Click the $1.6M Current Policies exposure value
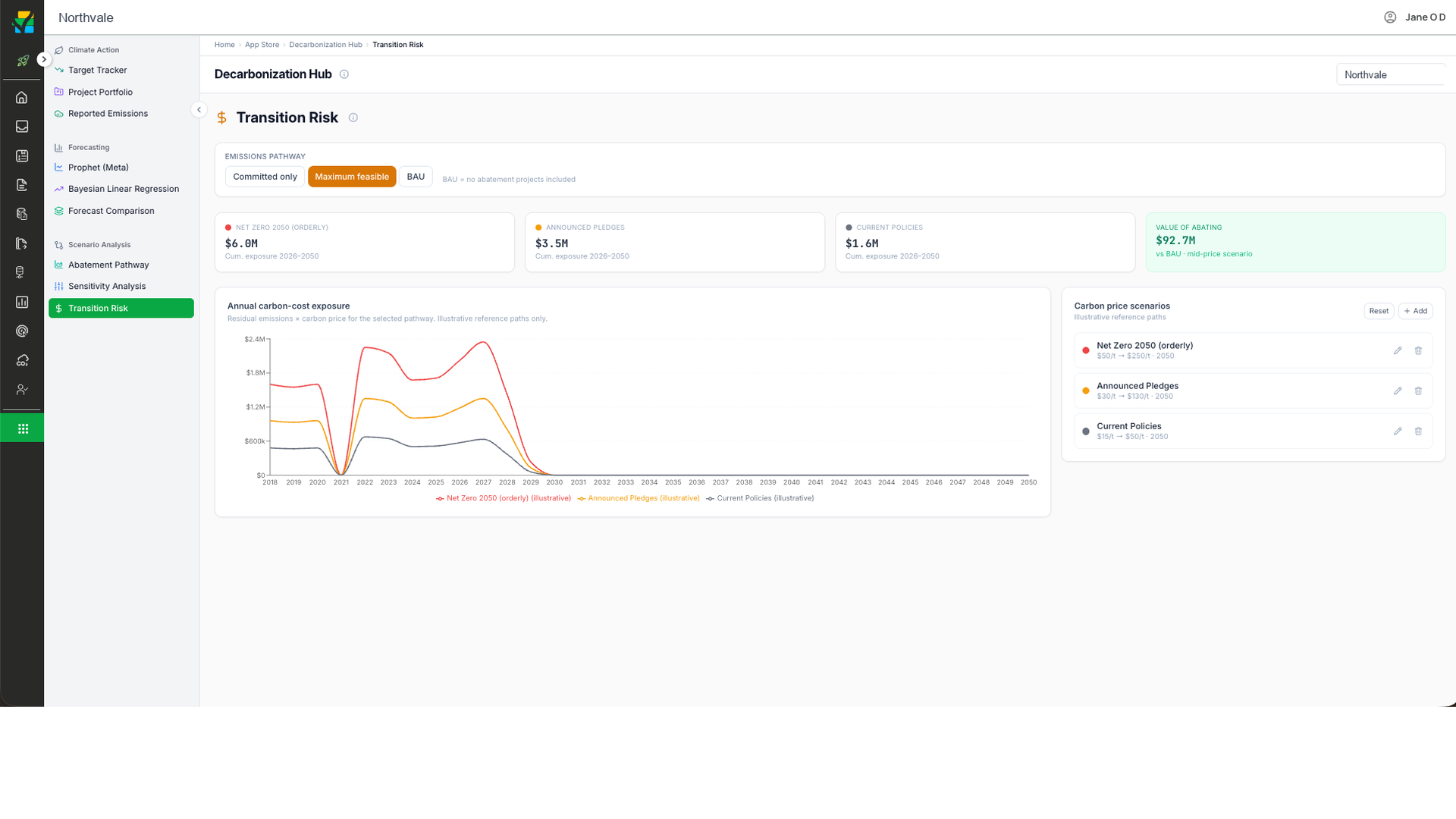1456x819 pixels. [861, 243]
